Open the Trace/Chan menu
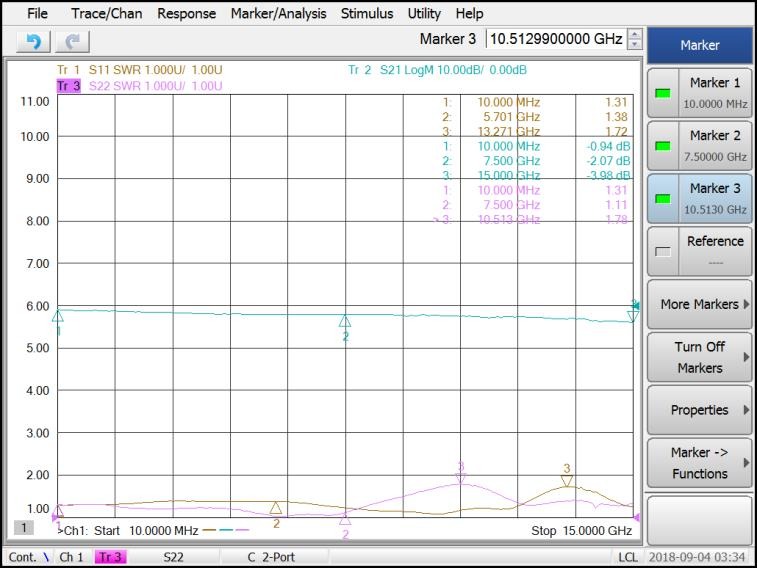Screen dimensions: 758x568 pos(107,14)
